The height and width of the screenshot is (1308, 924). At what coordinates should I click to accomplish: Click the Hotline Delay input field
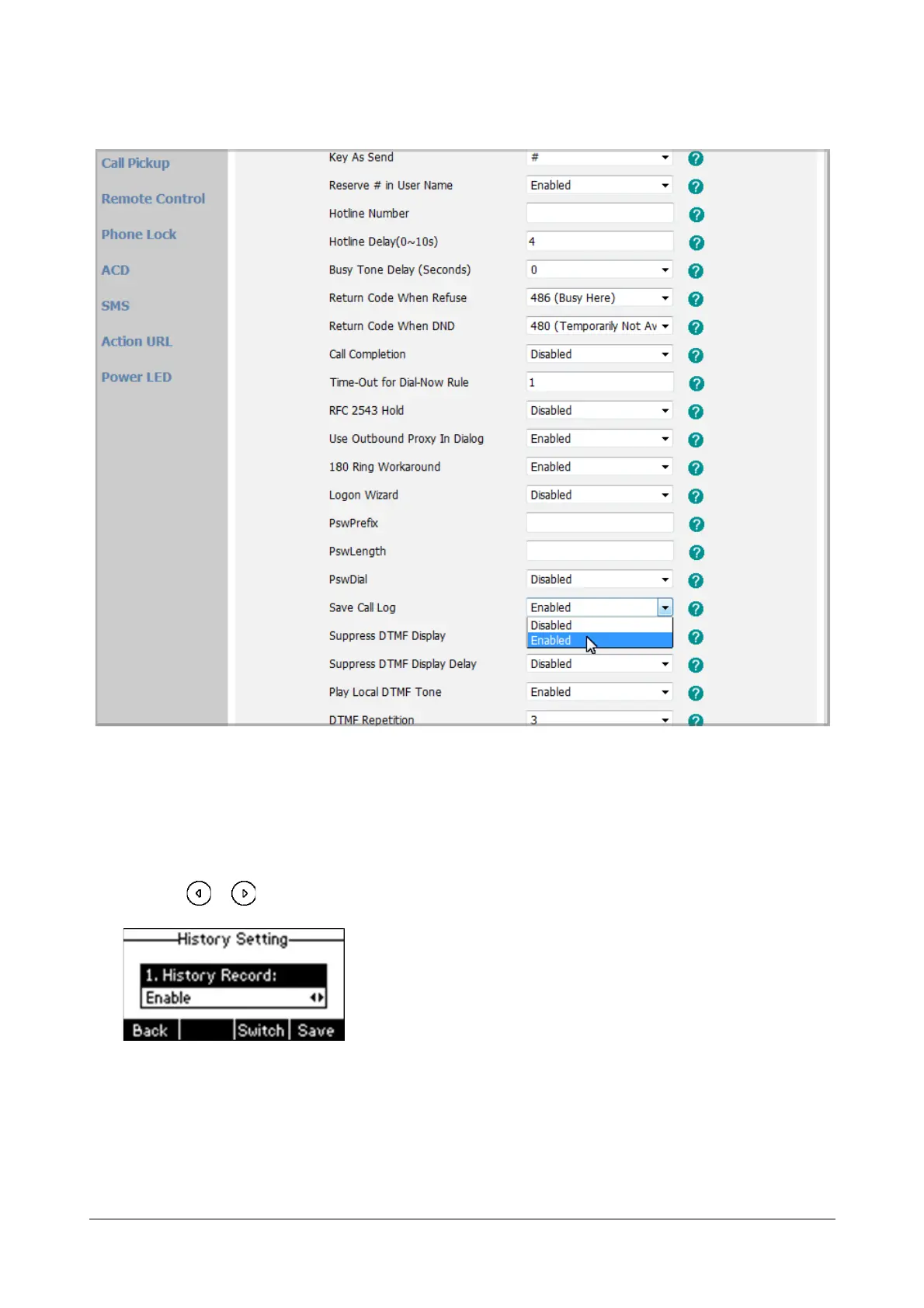(599, 242)
